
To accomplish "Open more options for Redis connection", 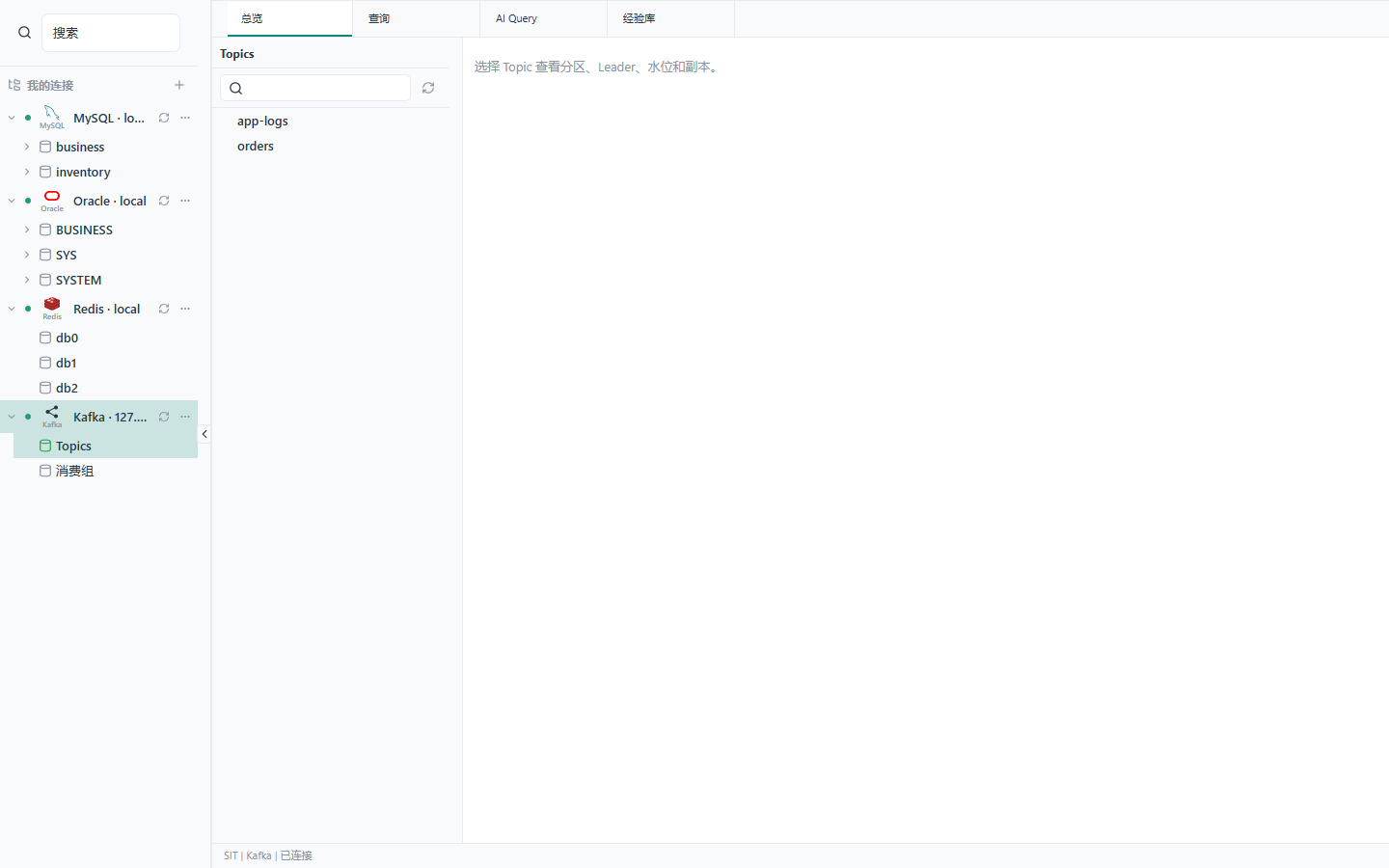I will click(x=185, y=309).
